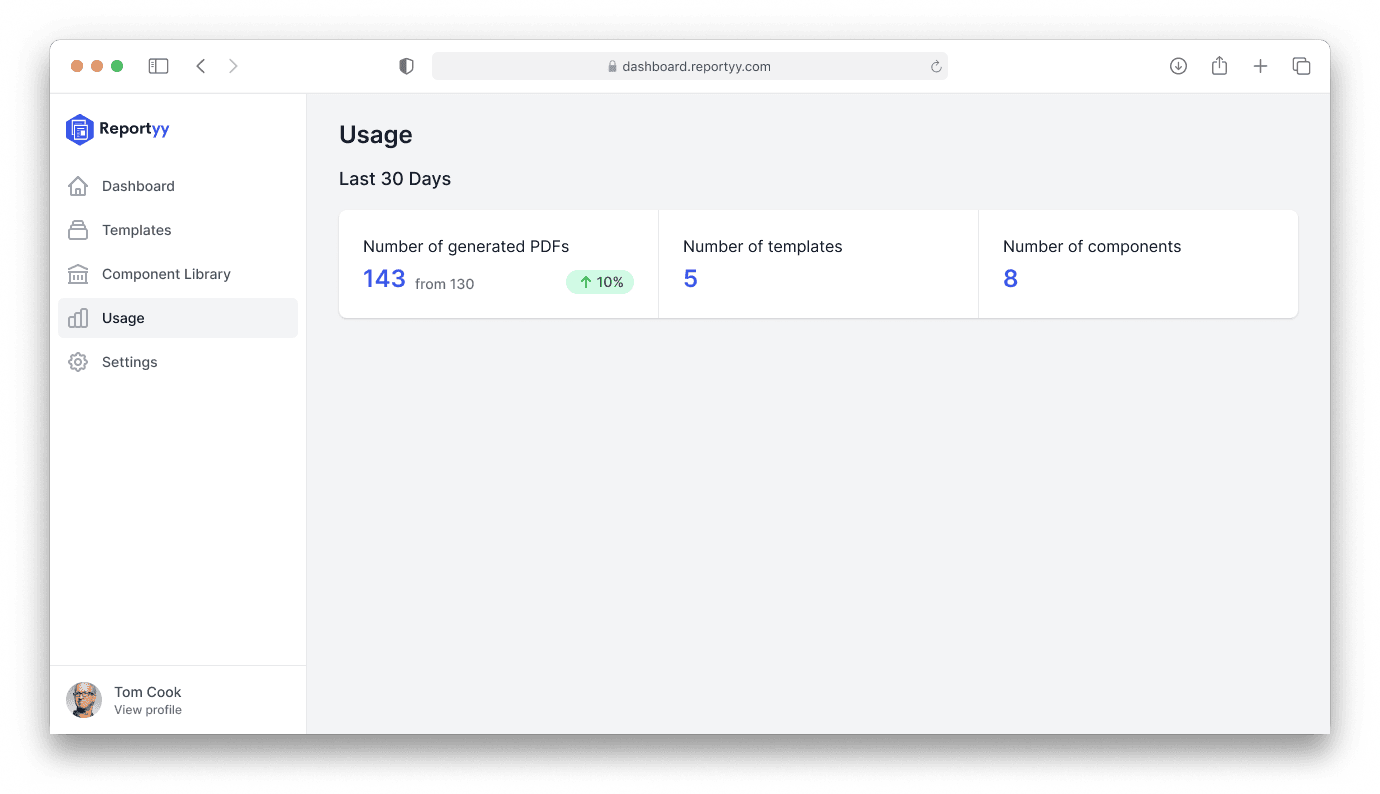Click the browser share icon
This screenshot has height=794, width=1380.
(1219, 66)
